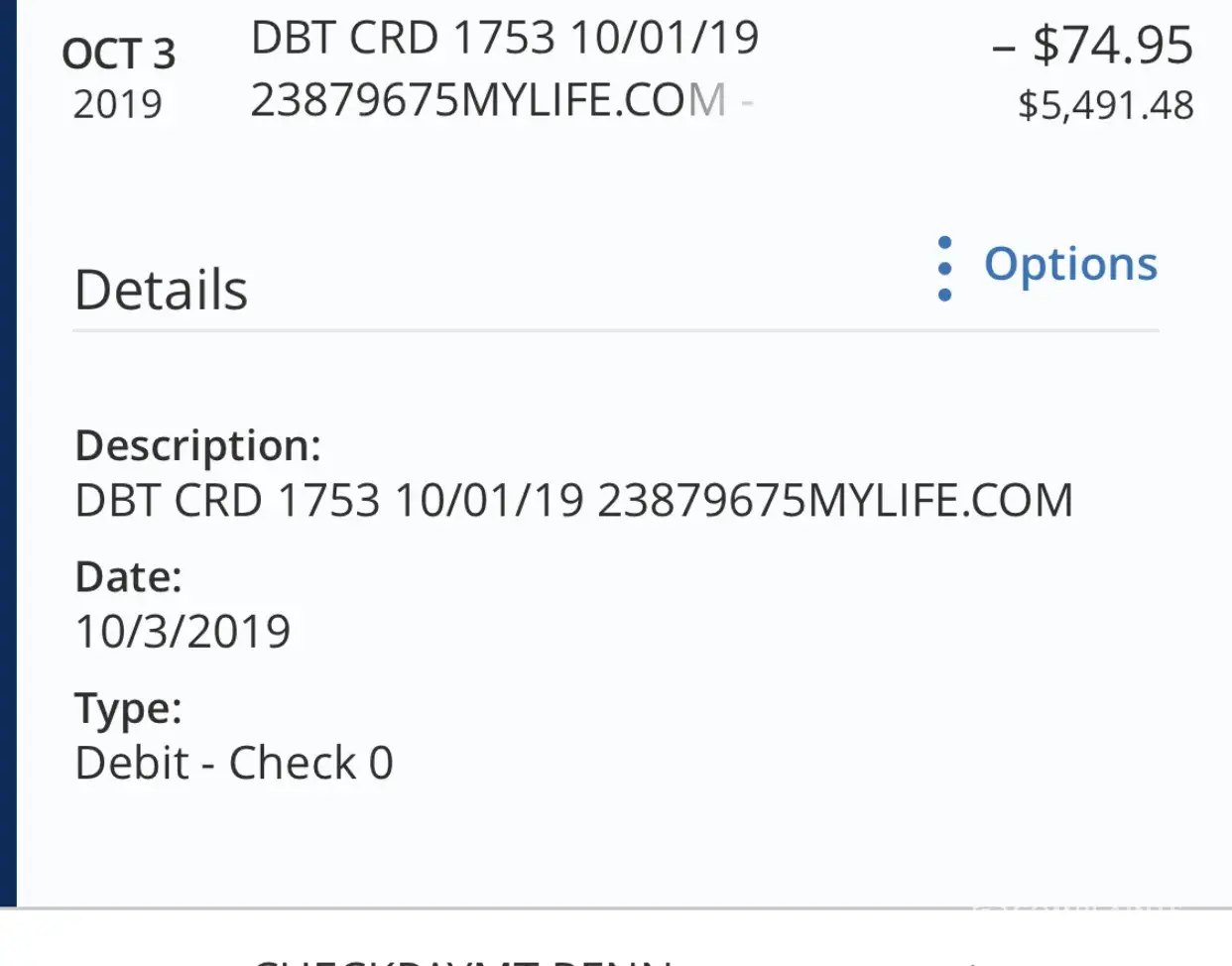Select the Debit - Check 0 type value
Image resolution: width=1232 pixels, height=966 pixels.
(x=234, y=763)
